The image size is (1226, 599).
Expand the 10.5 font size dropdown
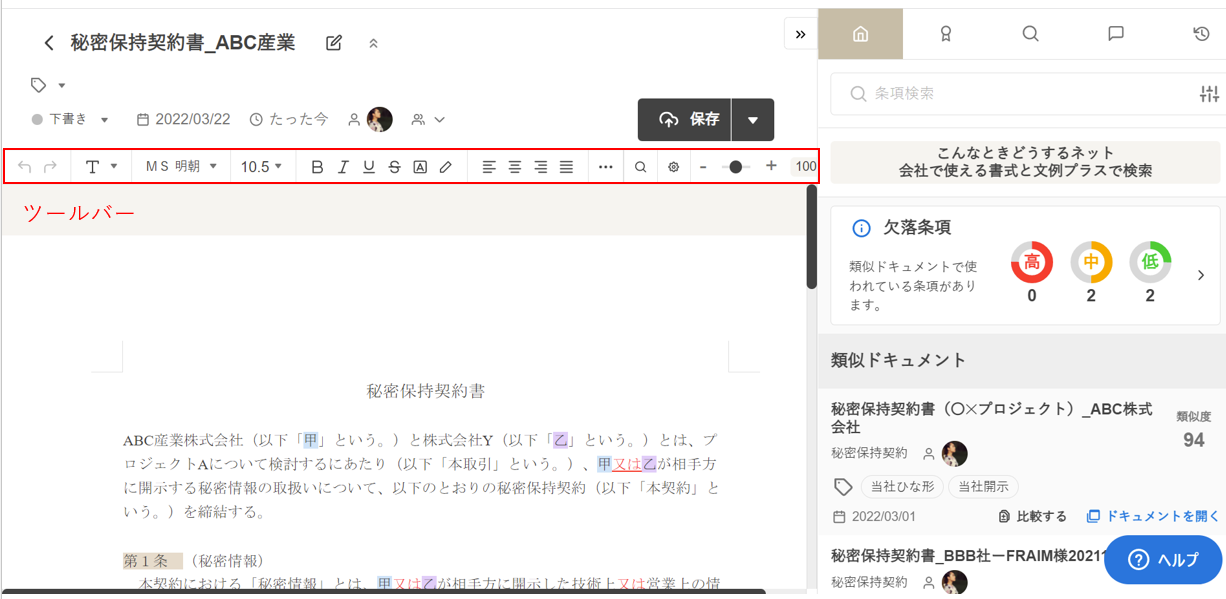click(x=261, y=167)
